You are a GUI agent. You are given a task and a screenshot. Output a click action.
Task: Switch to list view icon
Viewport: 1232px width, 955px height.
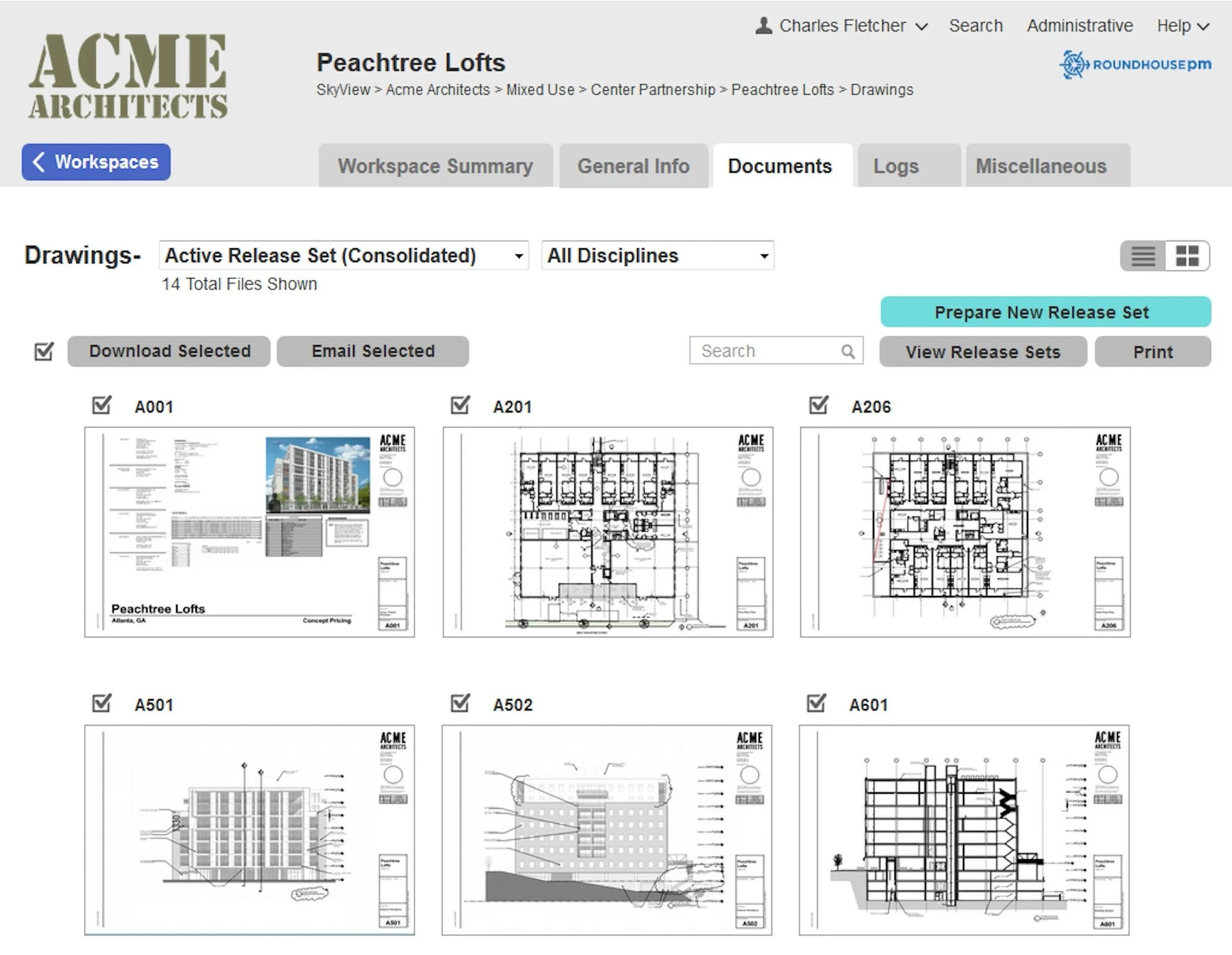pyautogui.click(x=1143, y=256)
